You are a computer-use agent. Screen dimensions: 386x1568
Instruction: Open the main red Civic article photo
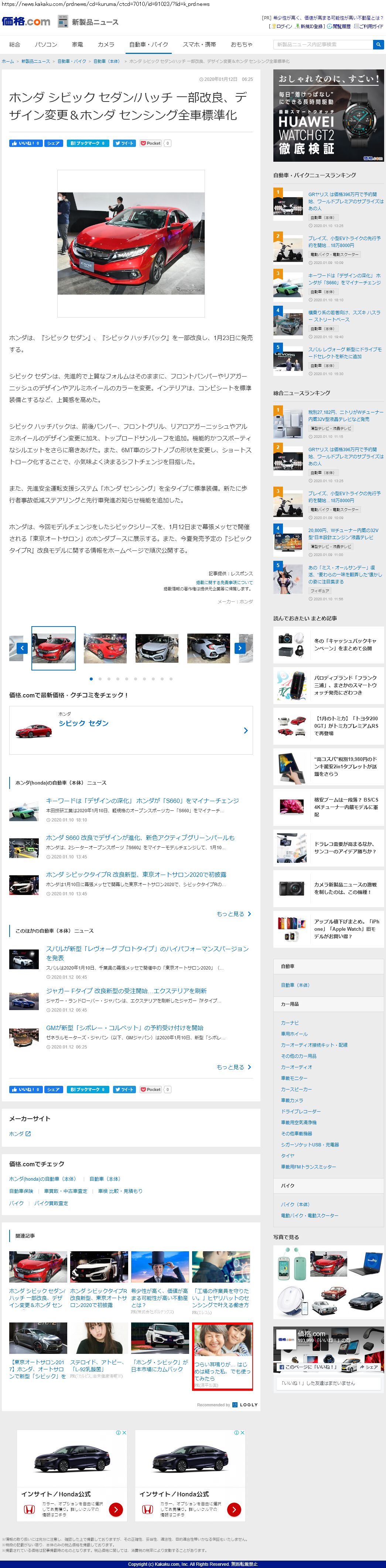pyautogui.click(x=131, y=243)
